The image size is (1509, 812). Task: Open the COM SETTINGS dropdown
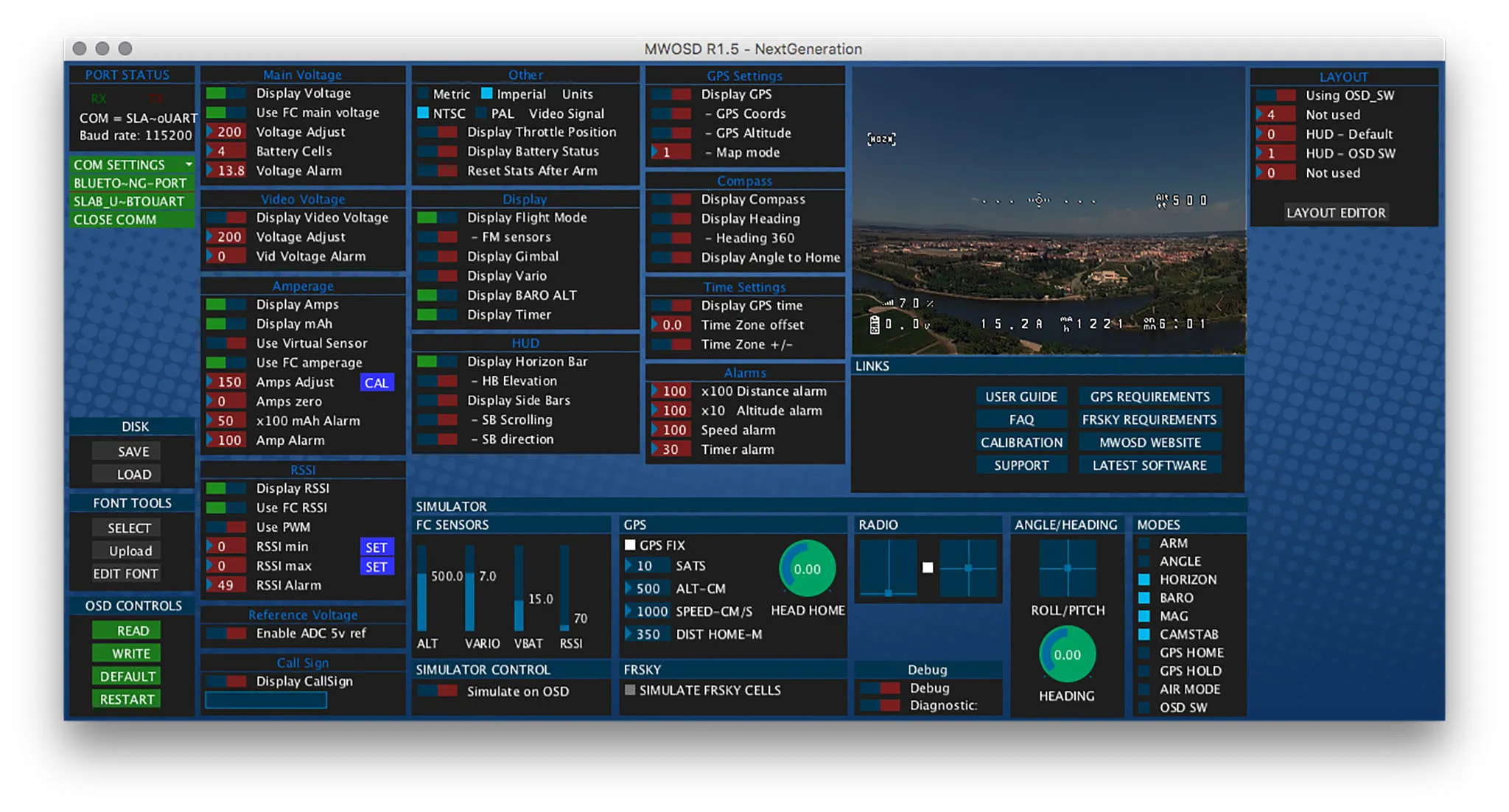click(x=132, y=164)
